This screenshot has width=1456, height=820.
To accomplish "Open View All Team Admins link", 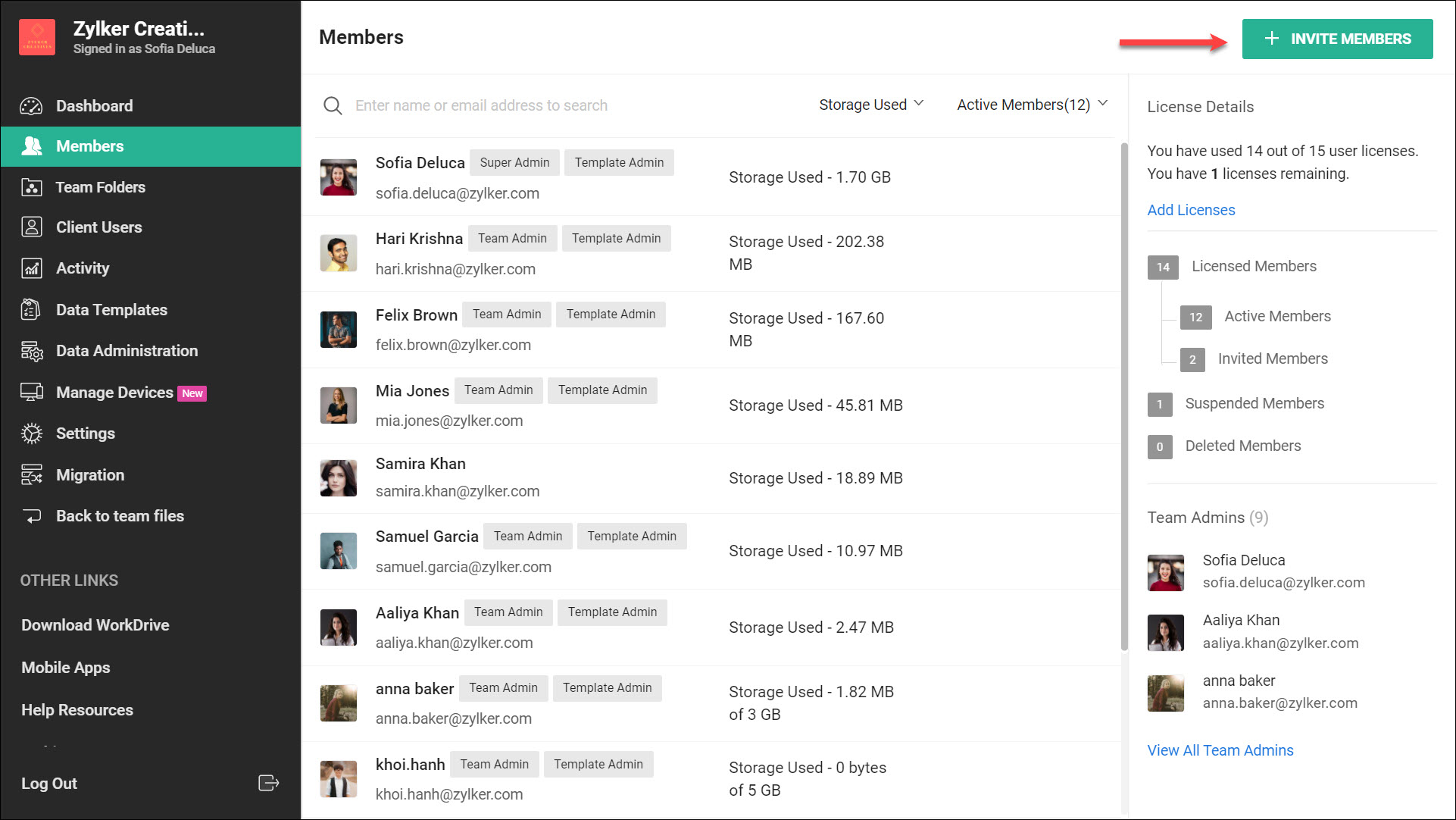I will tap(1220, 750).
